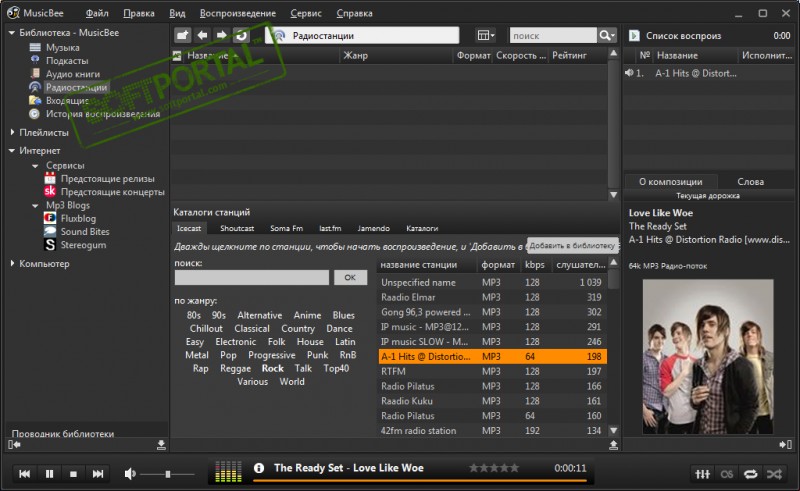800x491 pixels.
Task: Open the equalizer icon in player bar
Action: coord(703,473)
